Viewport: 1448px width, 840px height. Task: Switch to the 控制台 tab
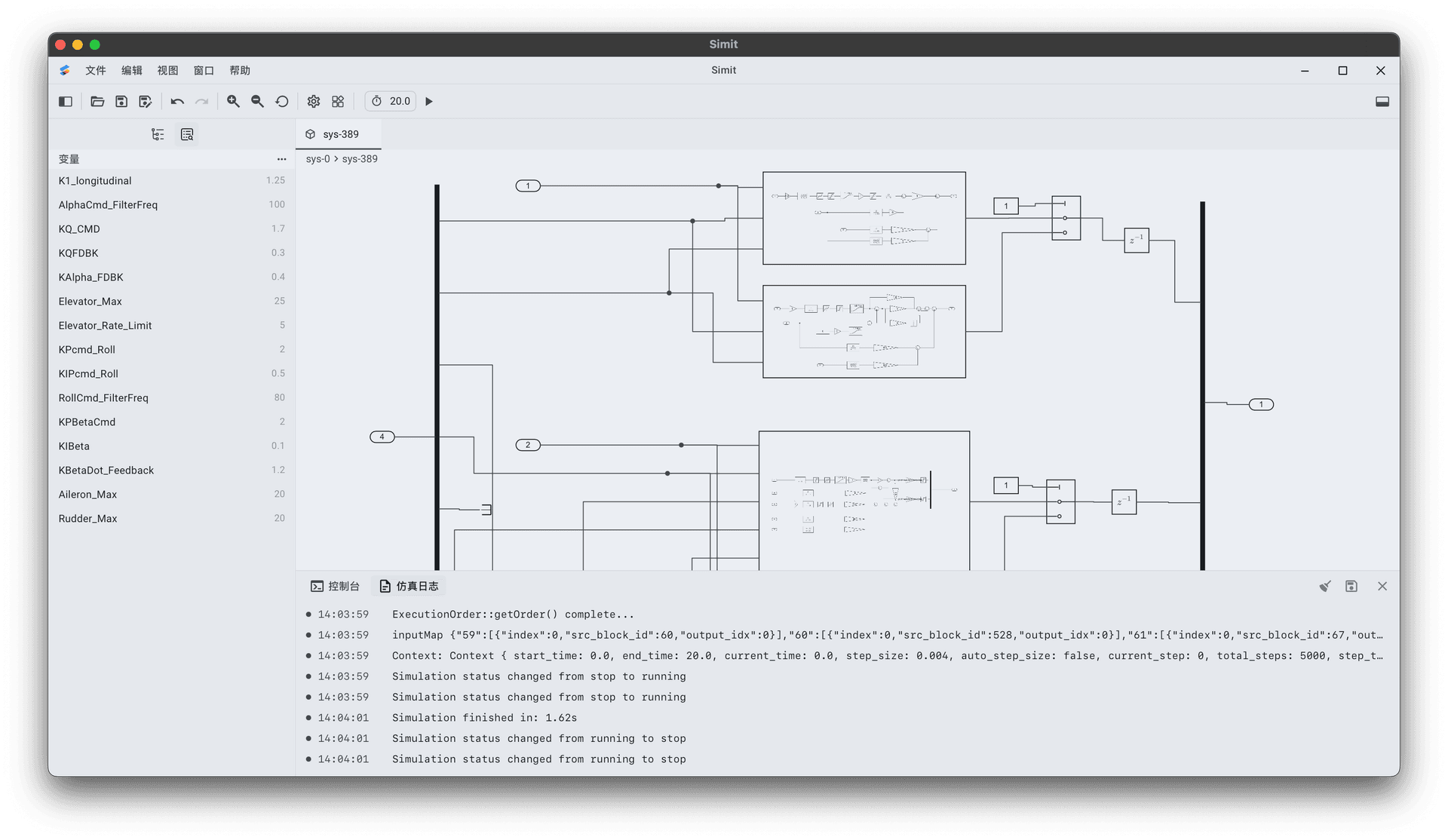(x=336, y=586)
